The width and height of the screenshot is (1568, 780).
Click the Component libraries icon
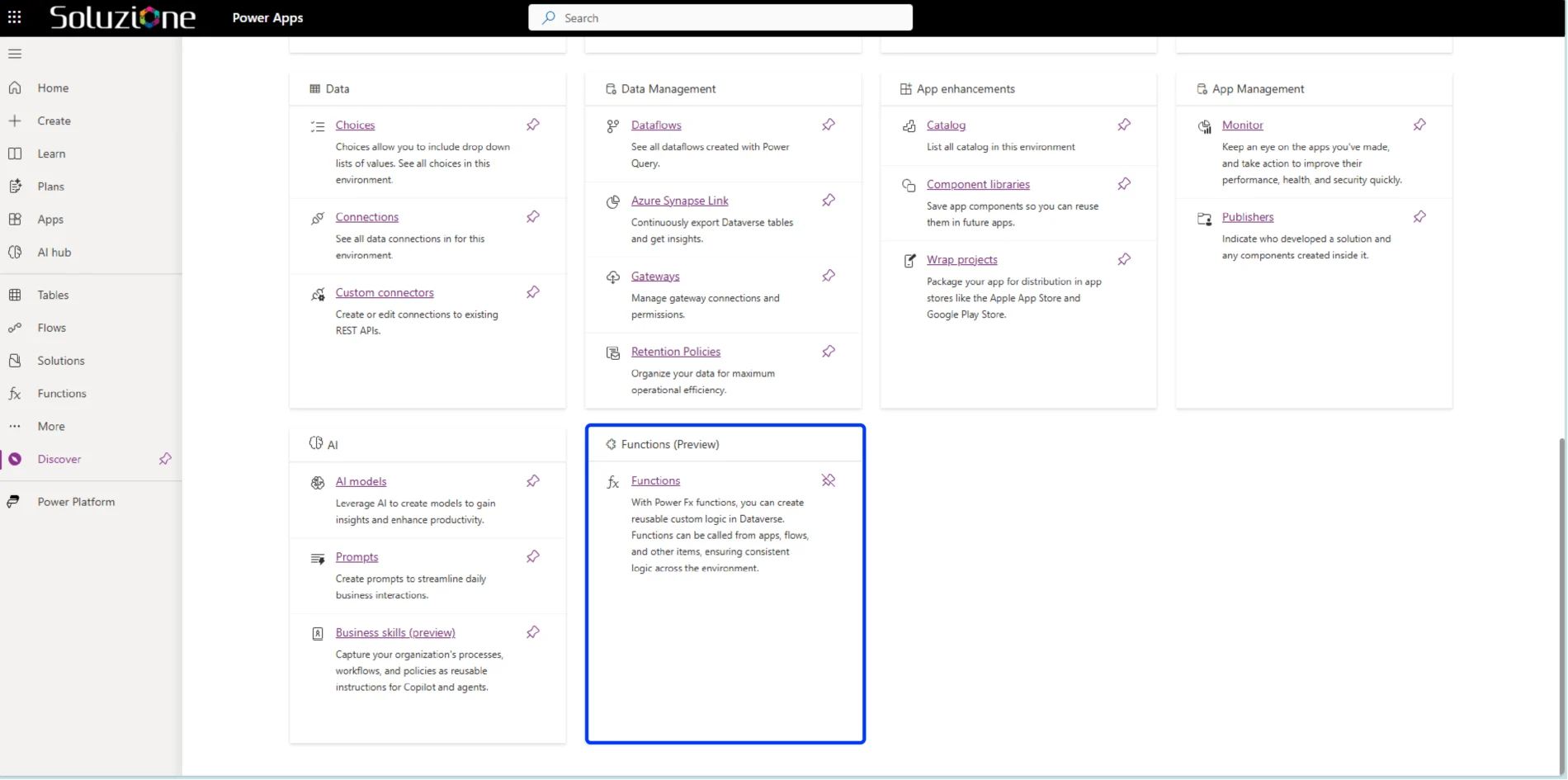point(909,186)
